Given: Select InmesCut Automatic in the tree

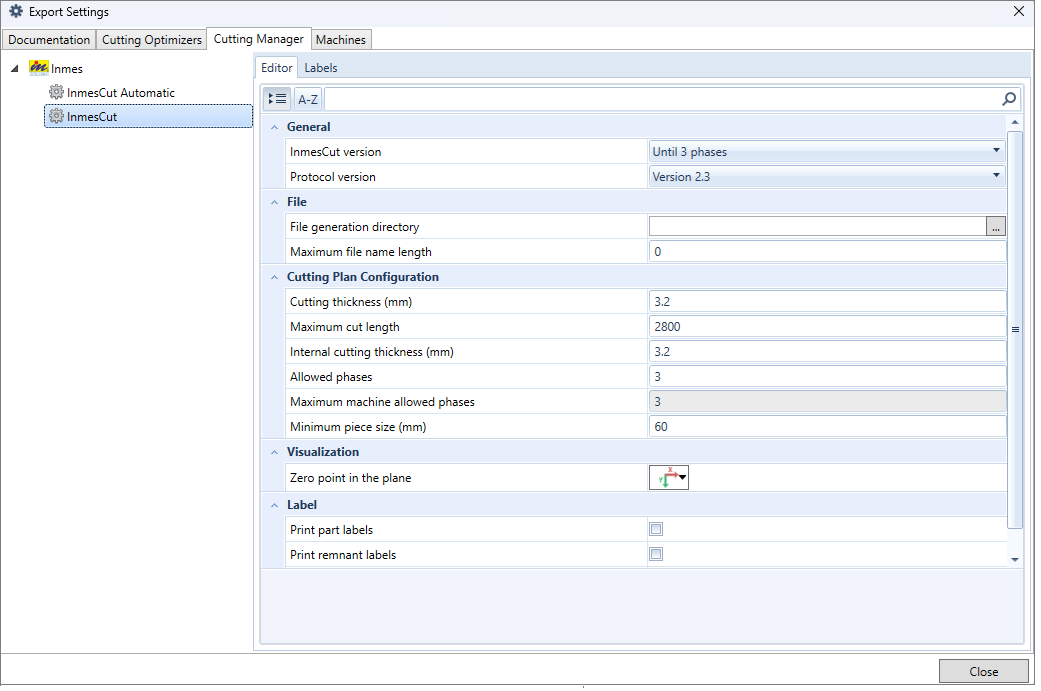Looking at the screenshot, I should click(121, 93).
